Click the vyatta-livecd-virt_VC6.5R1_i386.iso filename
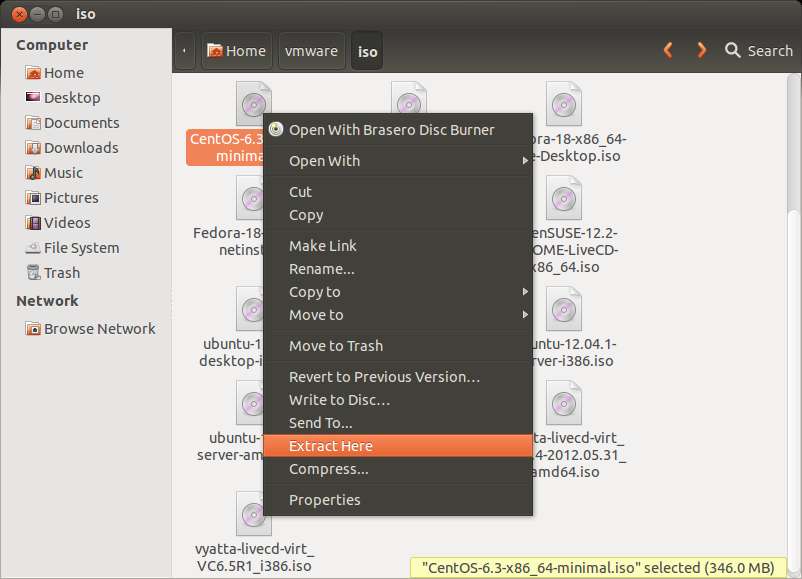802x579 pixels. click(254, 558)
